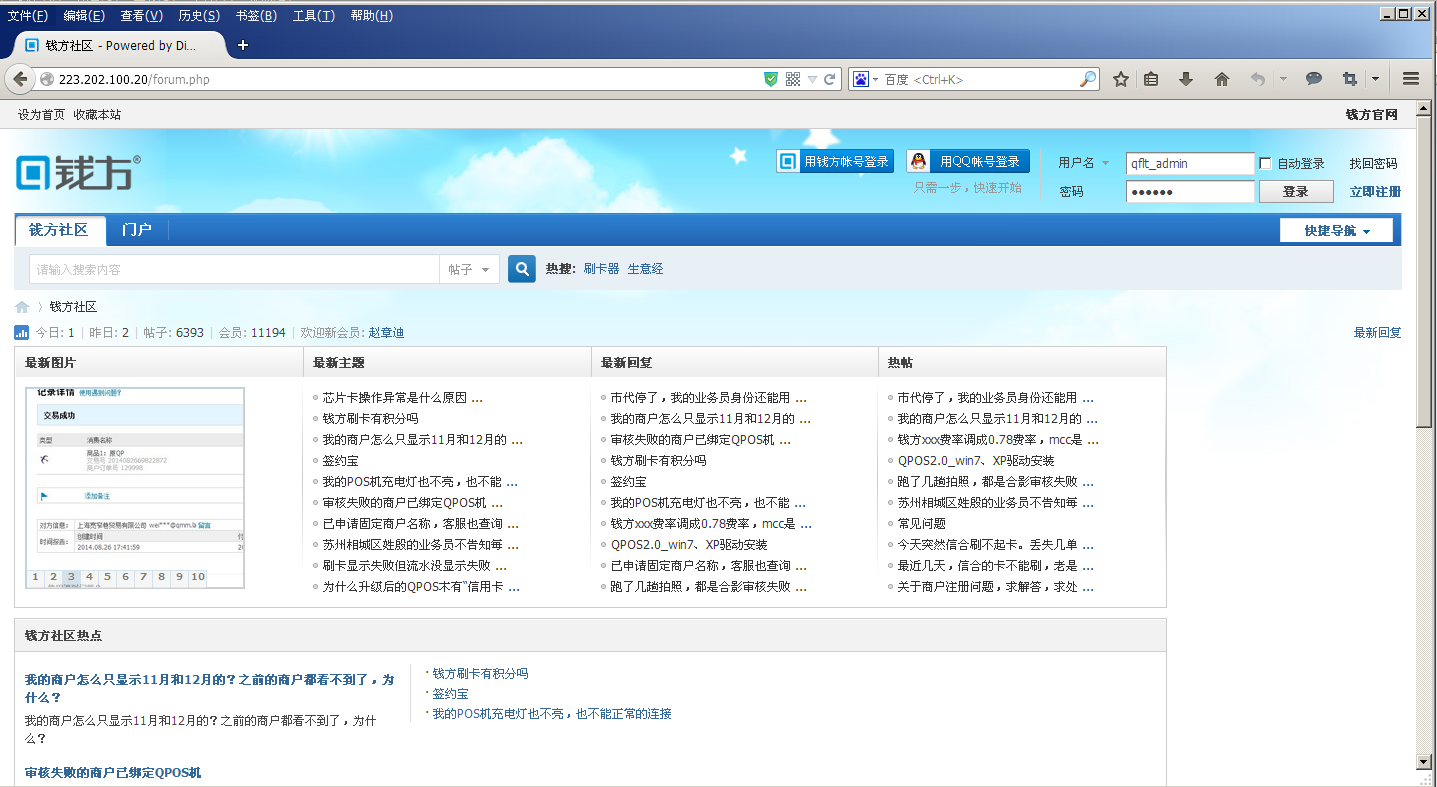Expand the 快捷导航 dropdown
Image resolution: width=1437 pixels, height=787 pixels.
[1335, 230]
